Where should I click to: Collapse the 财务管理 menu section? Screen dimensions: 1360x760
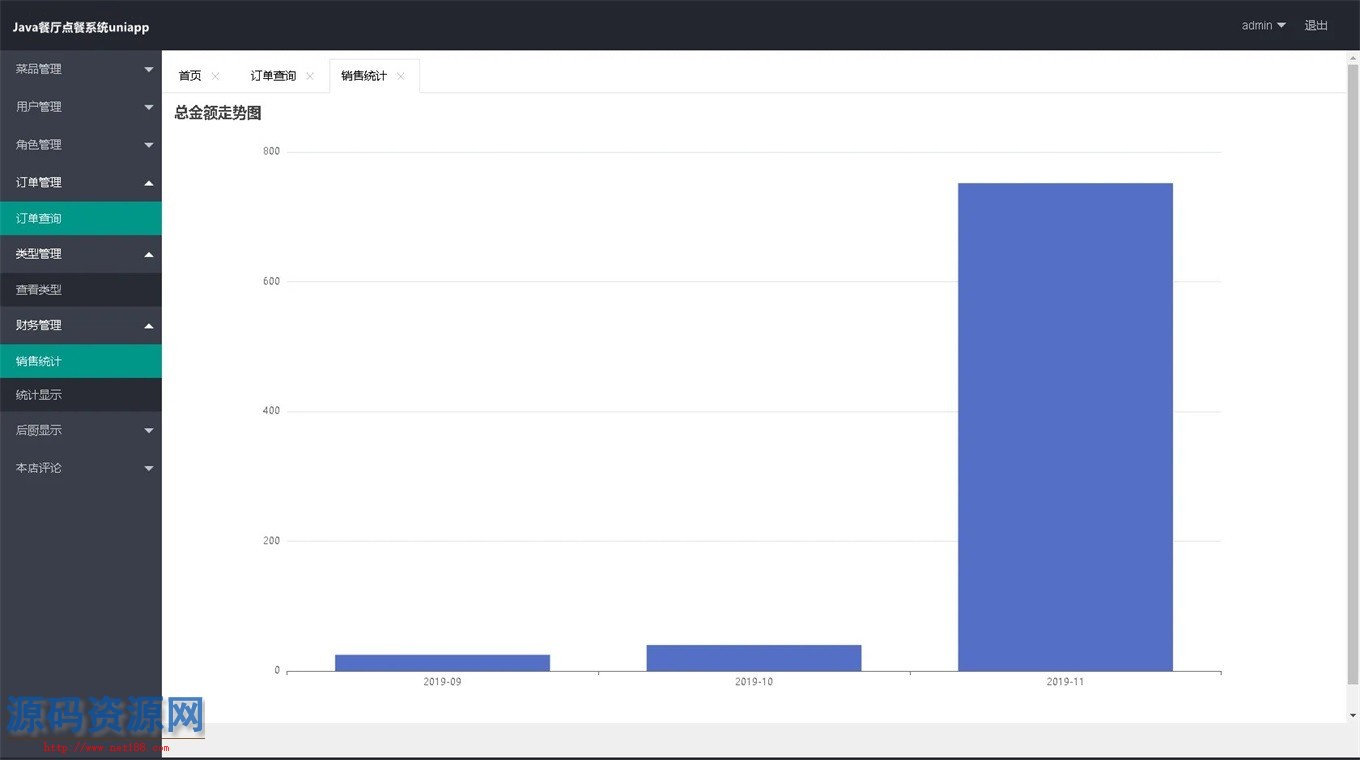click(x=80, y=325)
